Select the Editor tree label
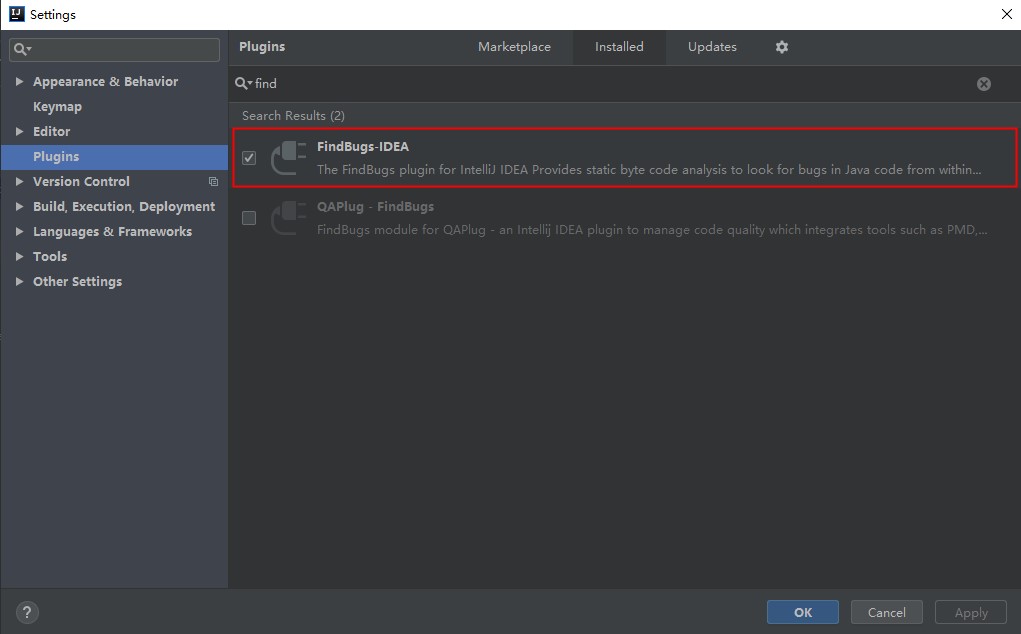1021x634 pixels. pyautogui.click(x=51, y=131)
